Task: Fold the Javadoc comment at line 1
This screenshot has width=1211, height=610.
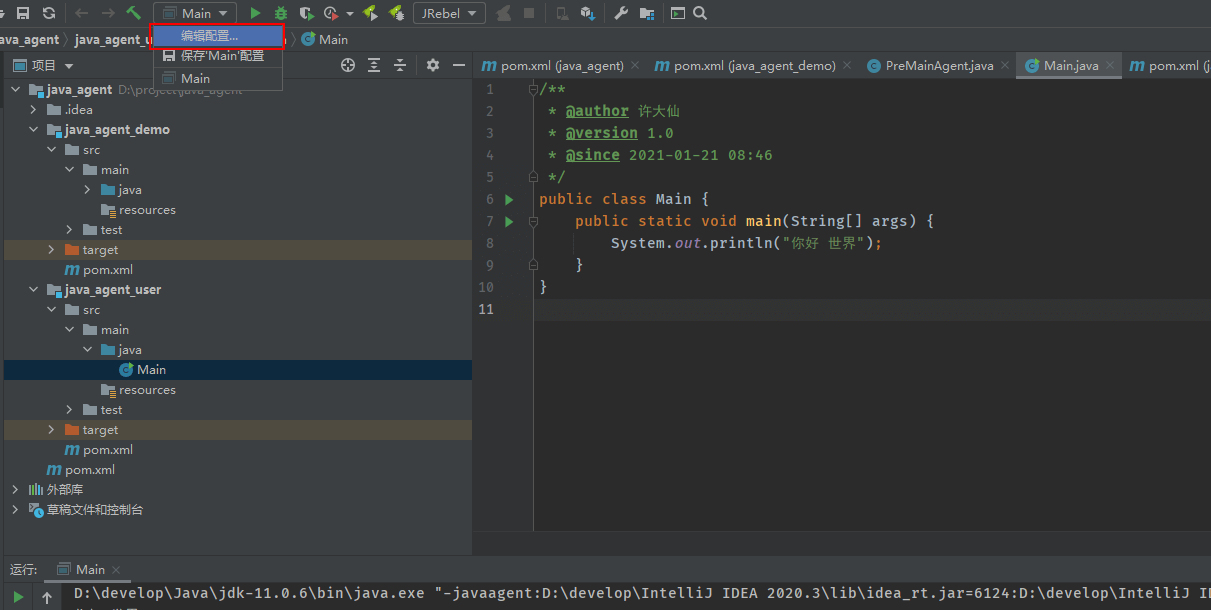Action: (x=533, y=90)
